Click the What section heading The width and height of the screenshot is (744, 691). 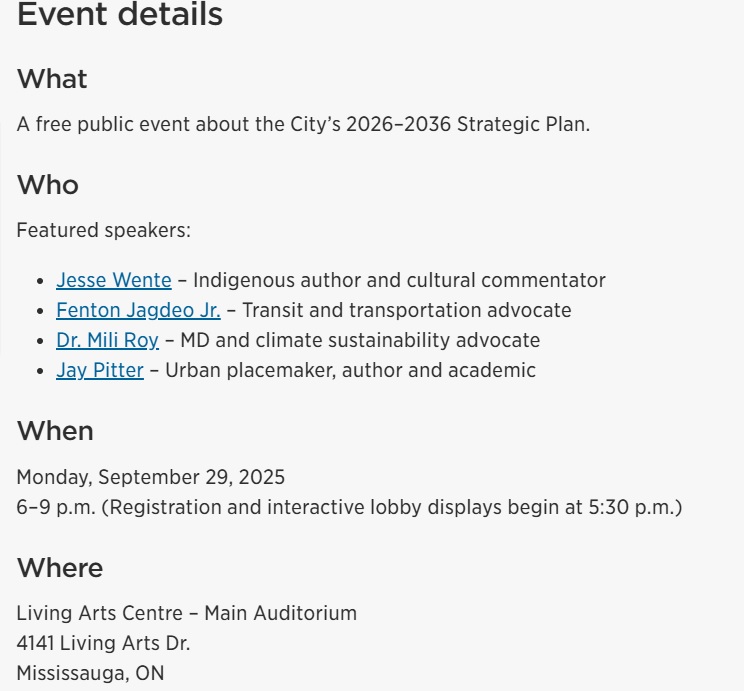tap(52, 78)
